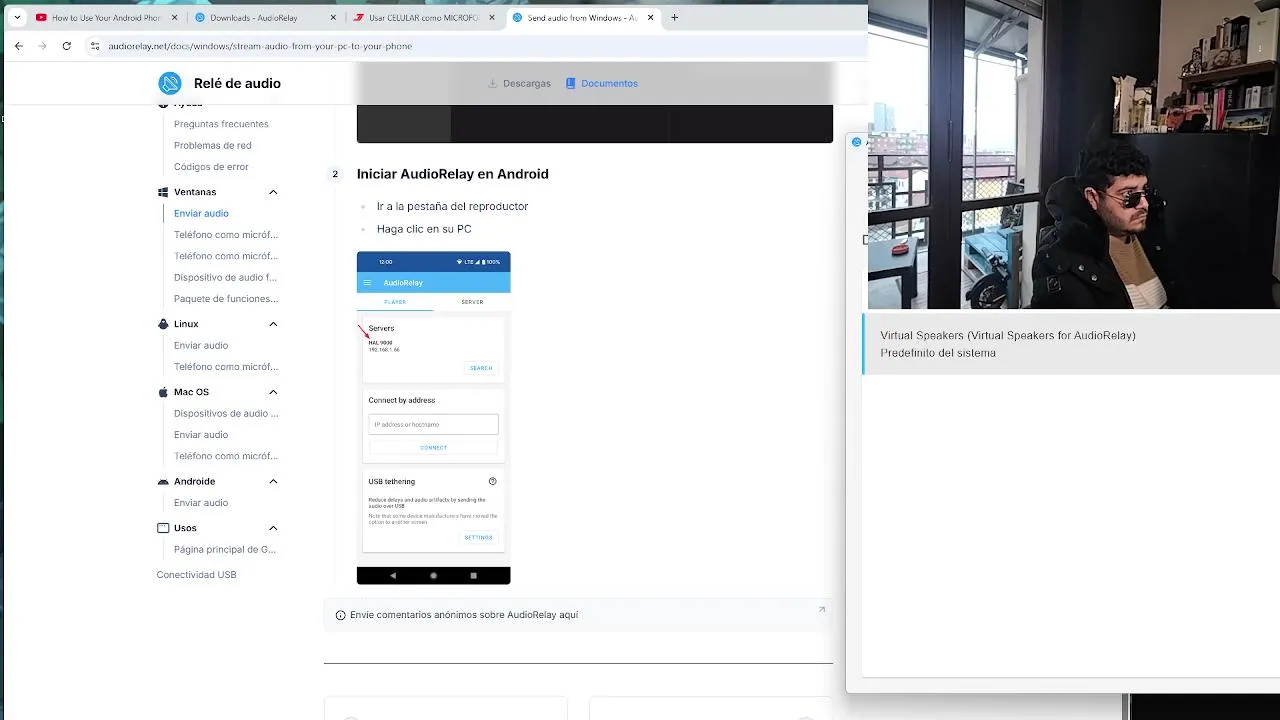
Task: Open the site info icon in address bar
Action: pyautogui.click(x=95, y=46)
